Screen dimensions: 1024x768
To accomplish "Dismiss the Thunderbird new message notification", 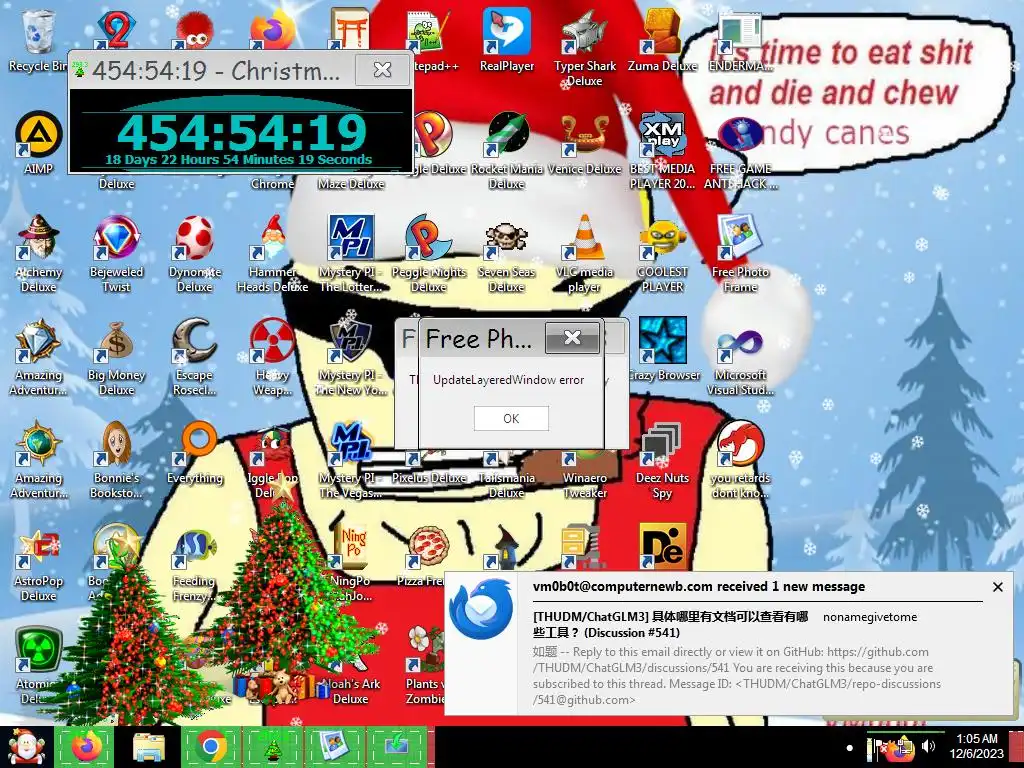I will 997,587.
